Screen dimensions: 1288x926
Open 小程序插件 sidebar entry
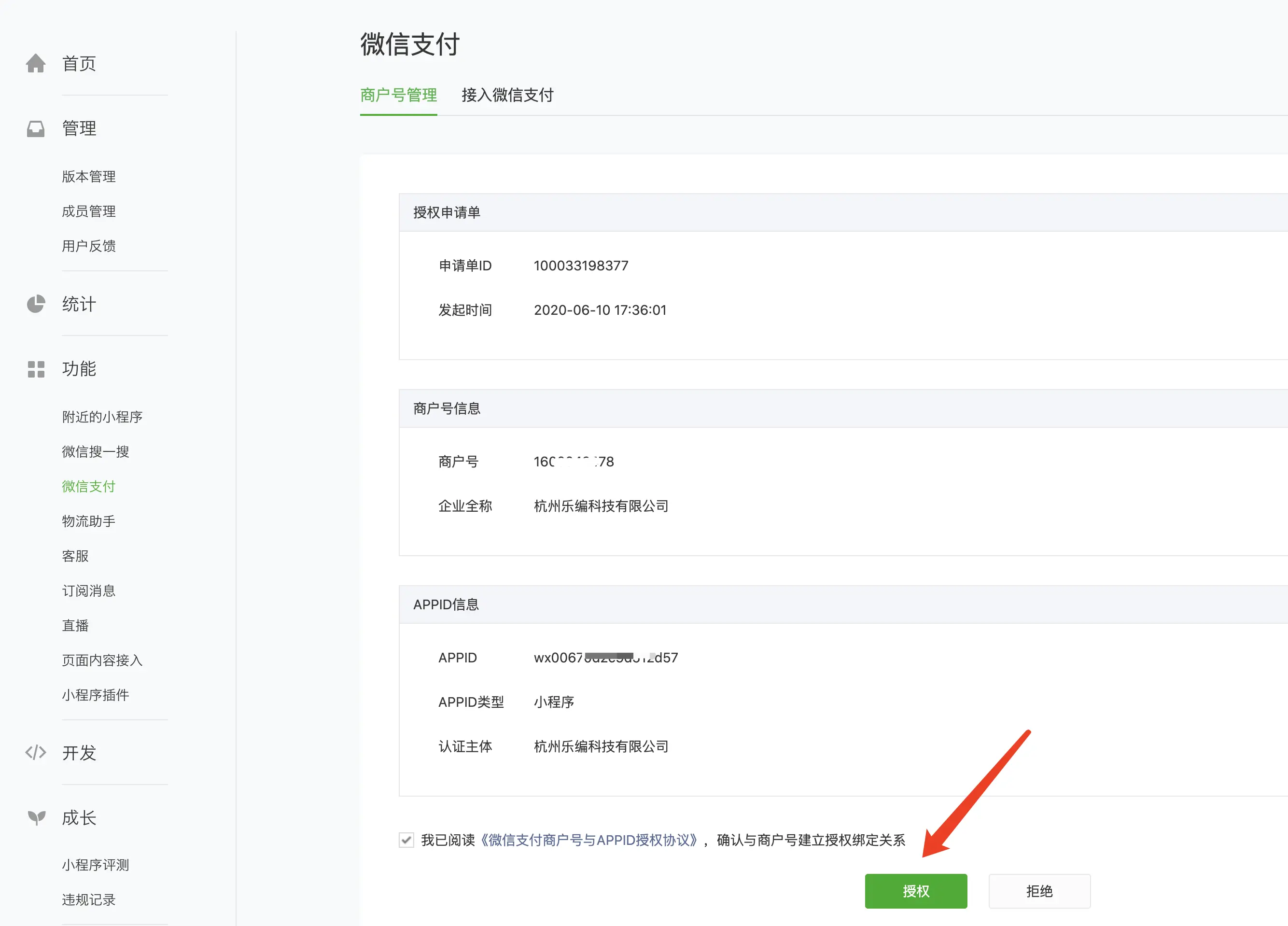coord(96,695)
